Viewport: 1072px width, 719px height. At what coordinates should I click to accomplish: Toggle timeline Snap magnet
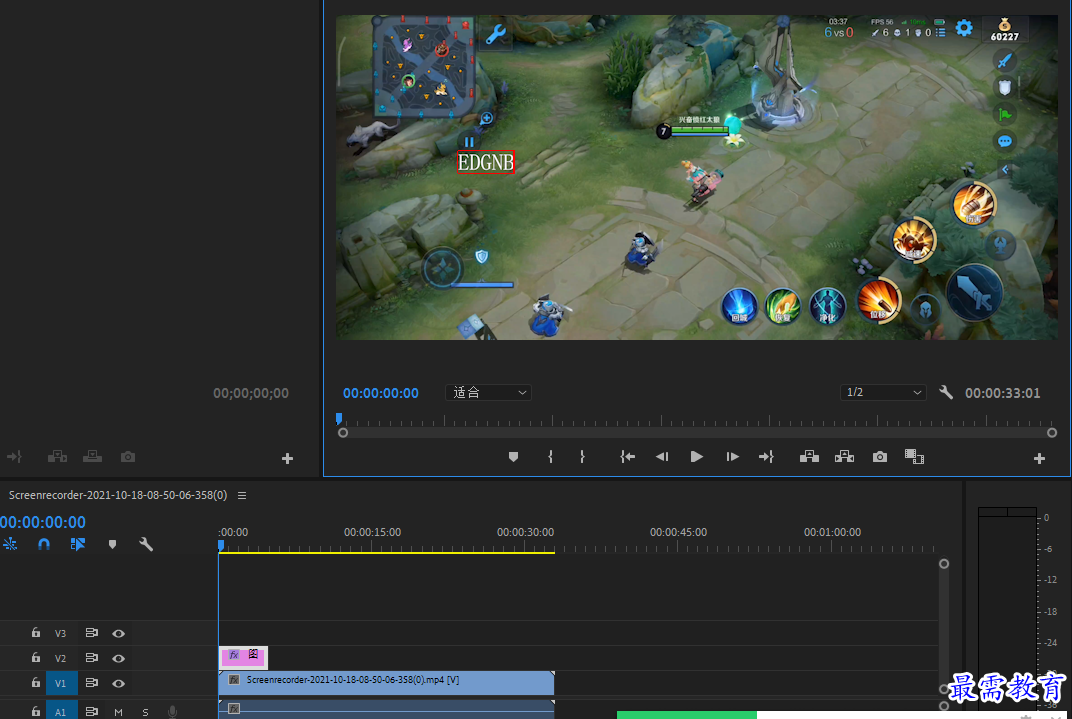44,544
